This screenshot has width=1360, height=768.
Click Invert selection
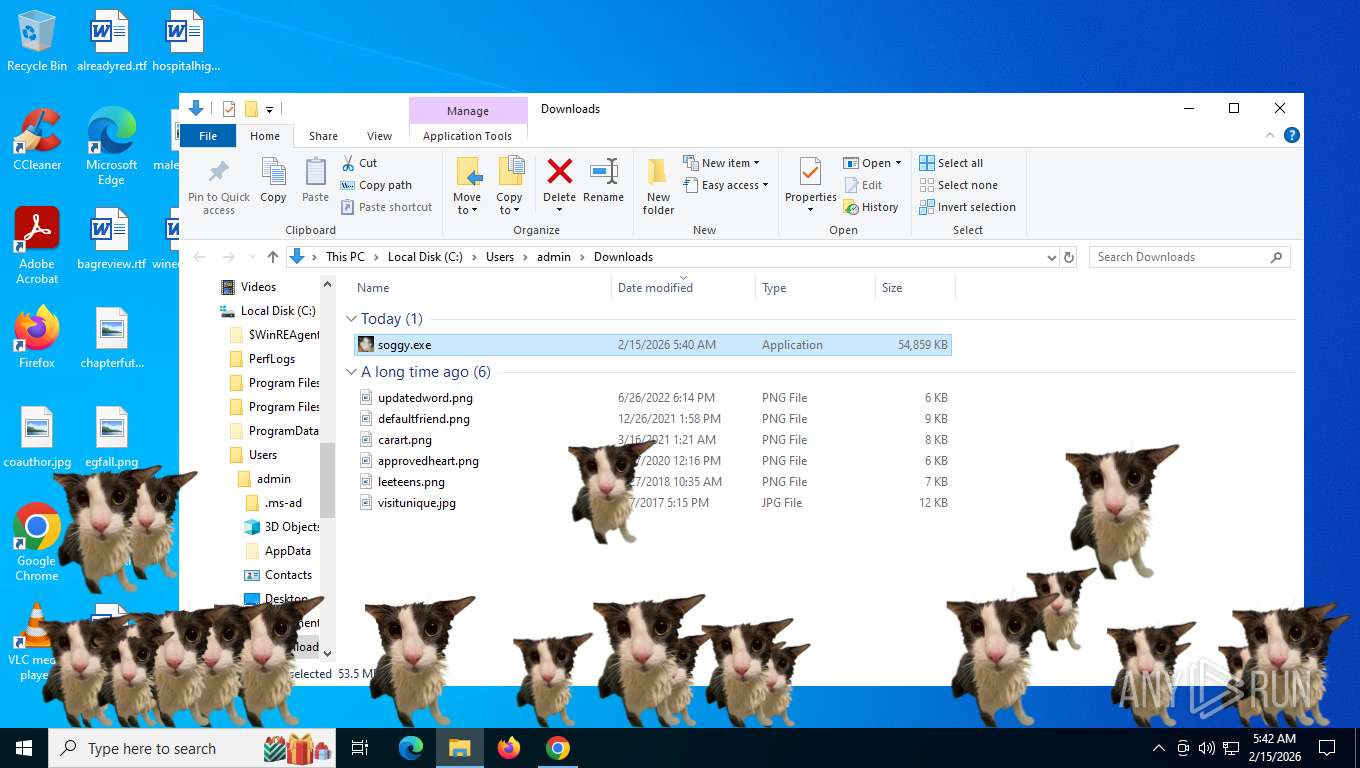[967, 207]
